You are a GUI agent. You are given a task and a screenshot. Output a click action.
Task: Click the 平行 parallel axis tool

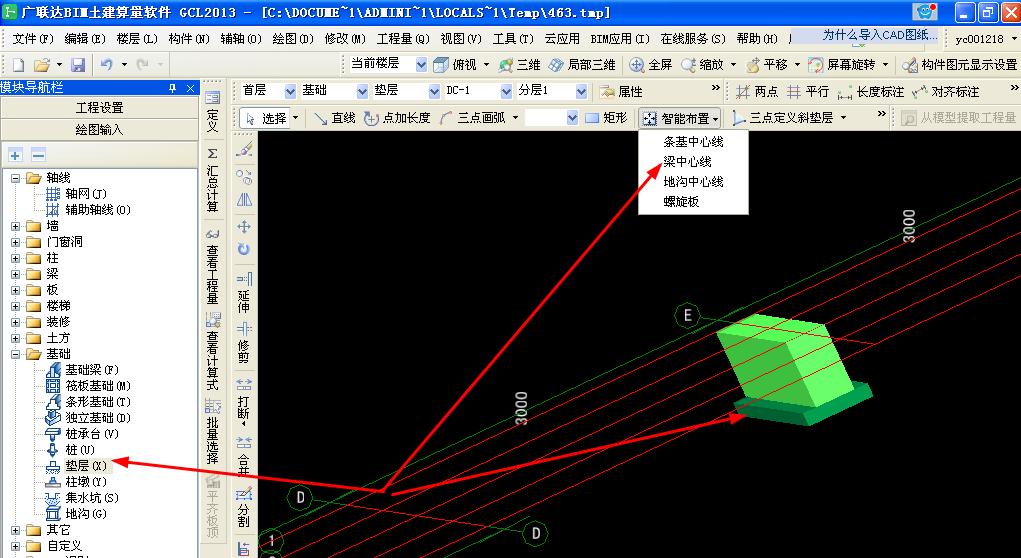tap(807, 92)
